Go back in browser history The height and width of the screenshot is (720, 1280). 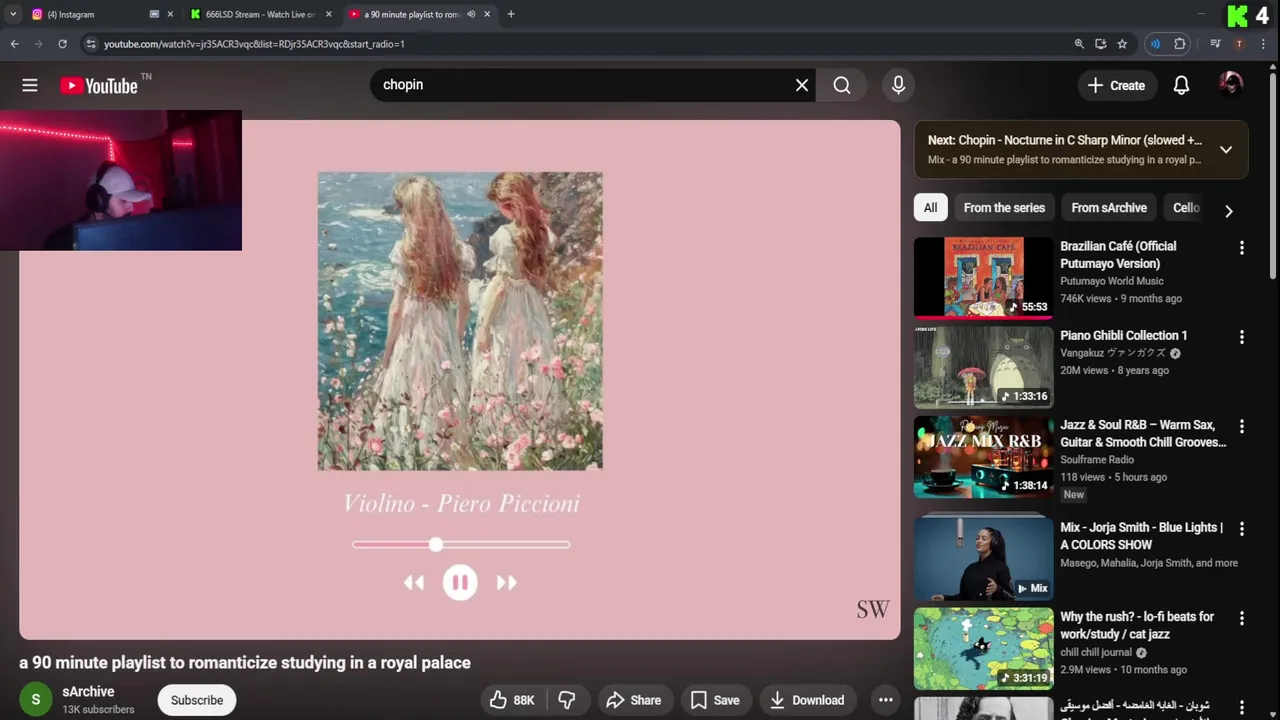pos(14,44)
